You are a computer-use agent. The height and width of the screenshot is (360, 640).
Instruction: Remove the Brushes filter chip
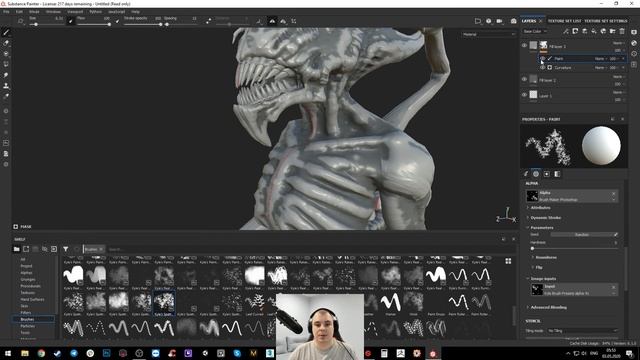point(101,249)
